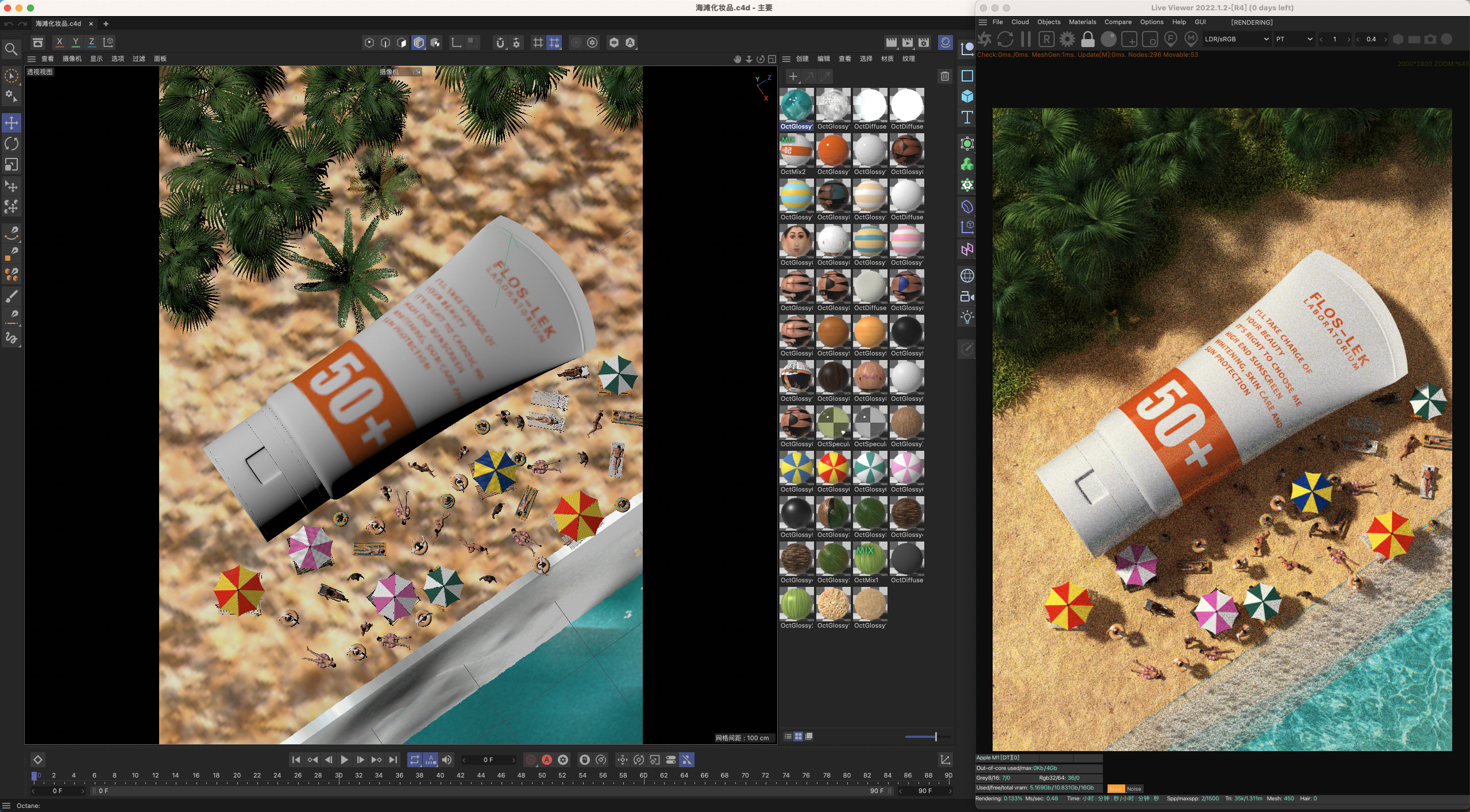
Task: Click the Noise button in render stats
Action: click(1133, 788)
